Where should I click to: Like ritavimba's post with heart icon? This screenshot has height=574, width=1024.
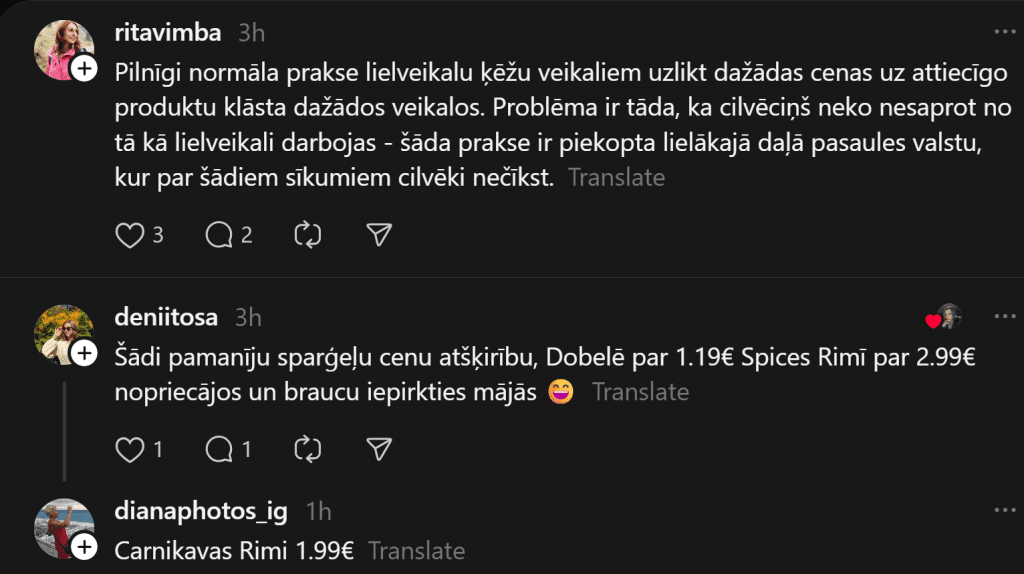coord(130,235)
